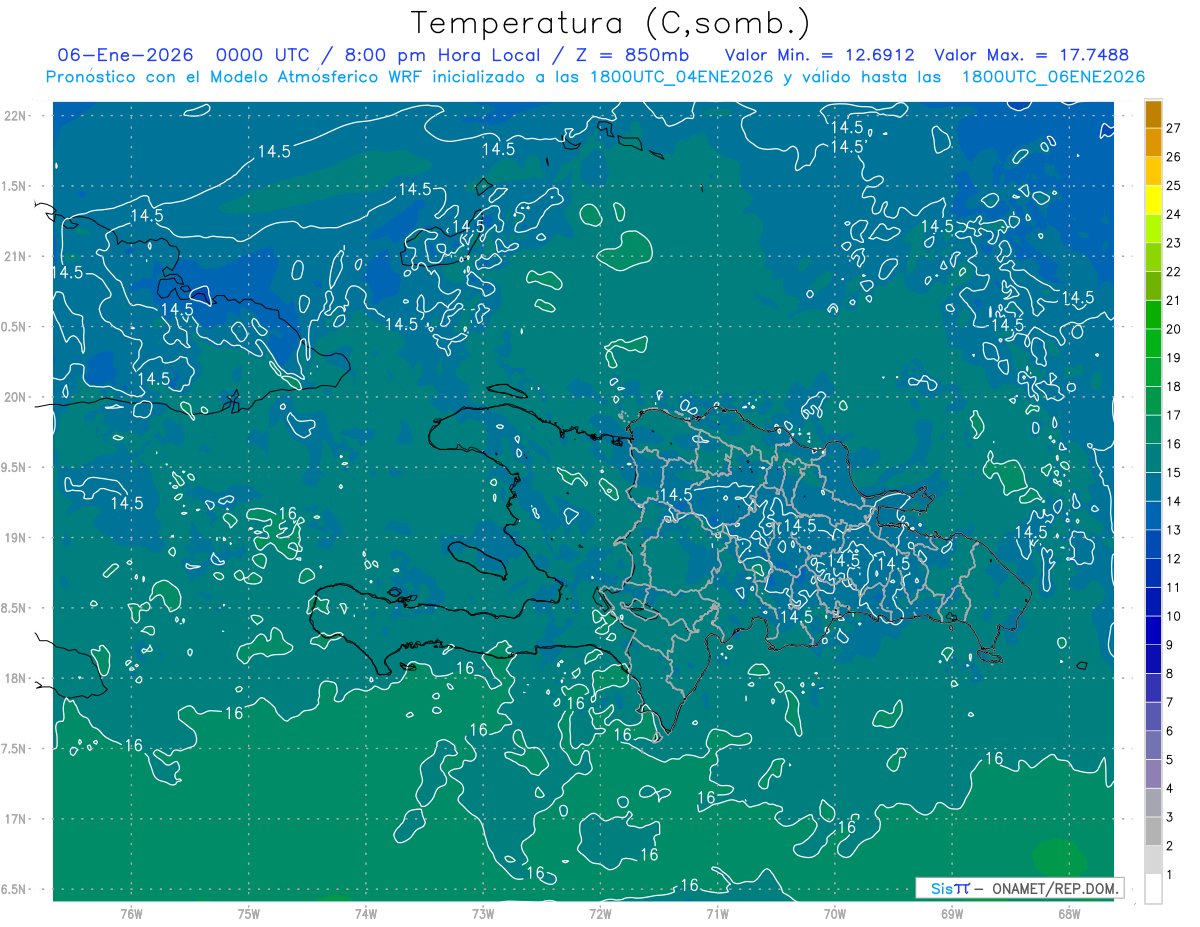Click the longitude axis label '69W'
This screenshot has width=1200, height=927.
(952, 913)
